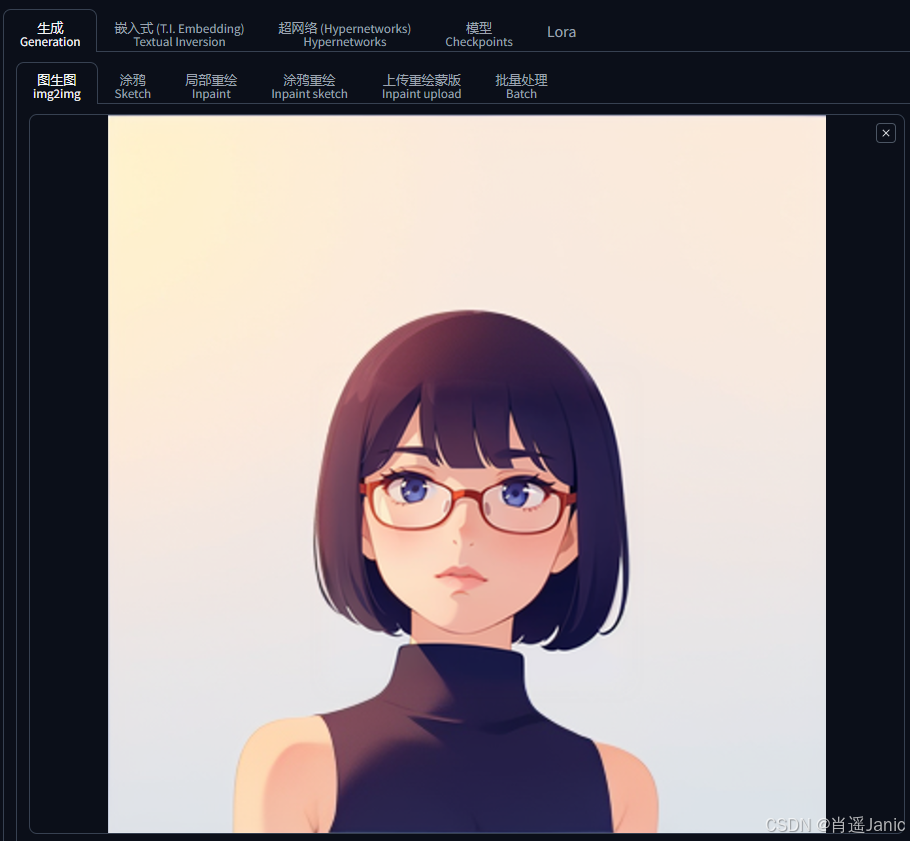The width and height of the screenshot is (910, 841).
Task: Select the Inpaint sub-tab
Action: coord(211,86)
